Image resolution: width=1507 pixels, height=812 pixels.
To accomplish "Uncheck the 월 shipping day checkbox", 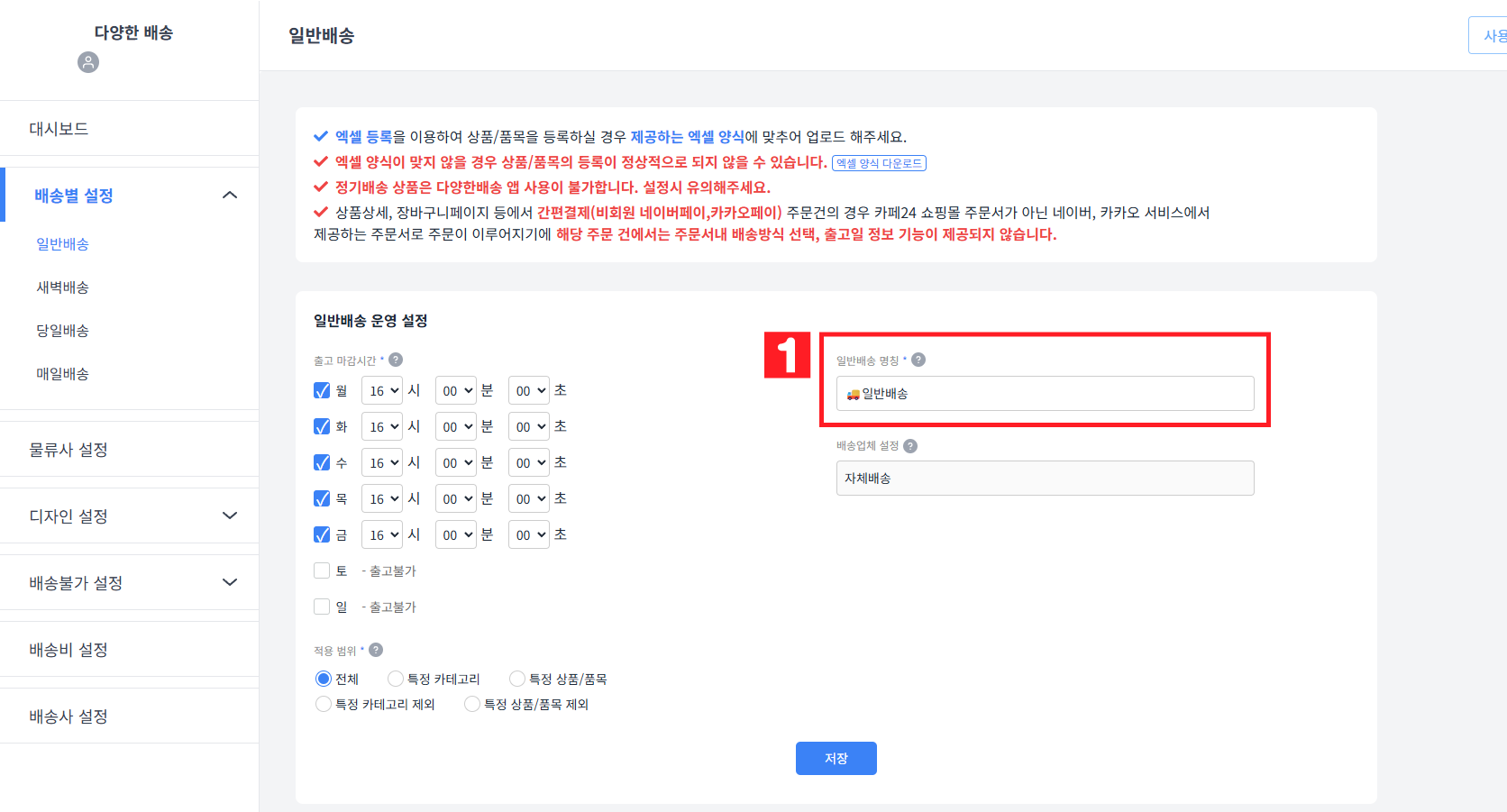I will pyautogui.click(x=322, y=389).
